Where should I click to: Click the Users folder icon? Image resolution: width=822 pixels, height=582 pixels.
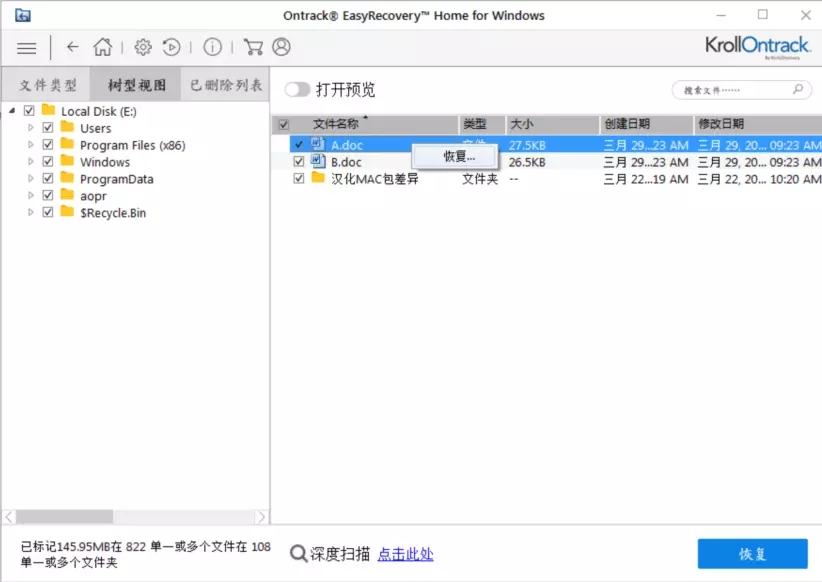tap(67, 127)
